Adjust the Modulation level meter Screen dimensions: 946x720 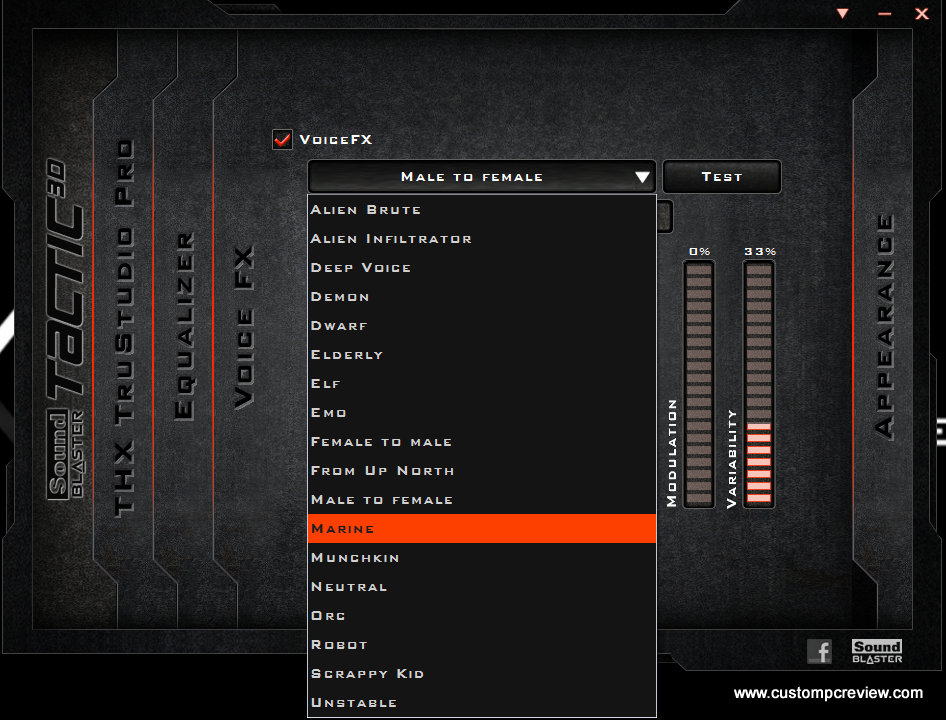(x=699, y=384)
